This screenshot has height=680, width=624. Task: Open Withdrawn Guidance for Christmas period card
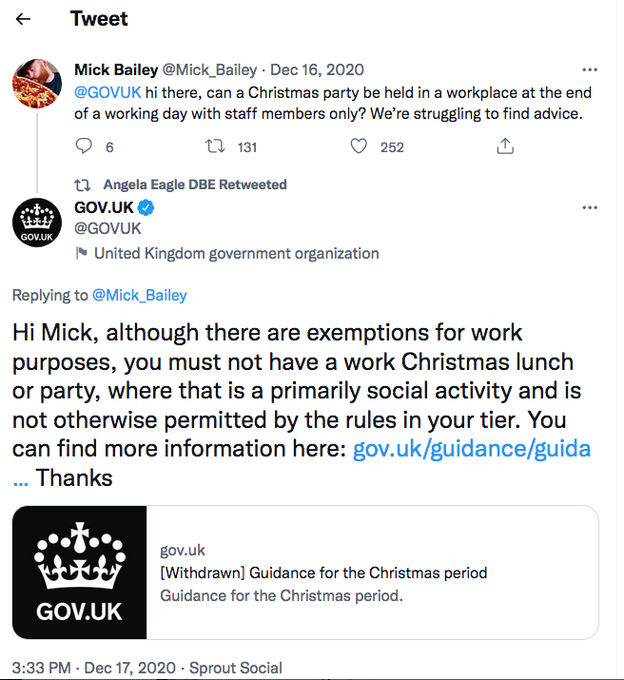305,572
